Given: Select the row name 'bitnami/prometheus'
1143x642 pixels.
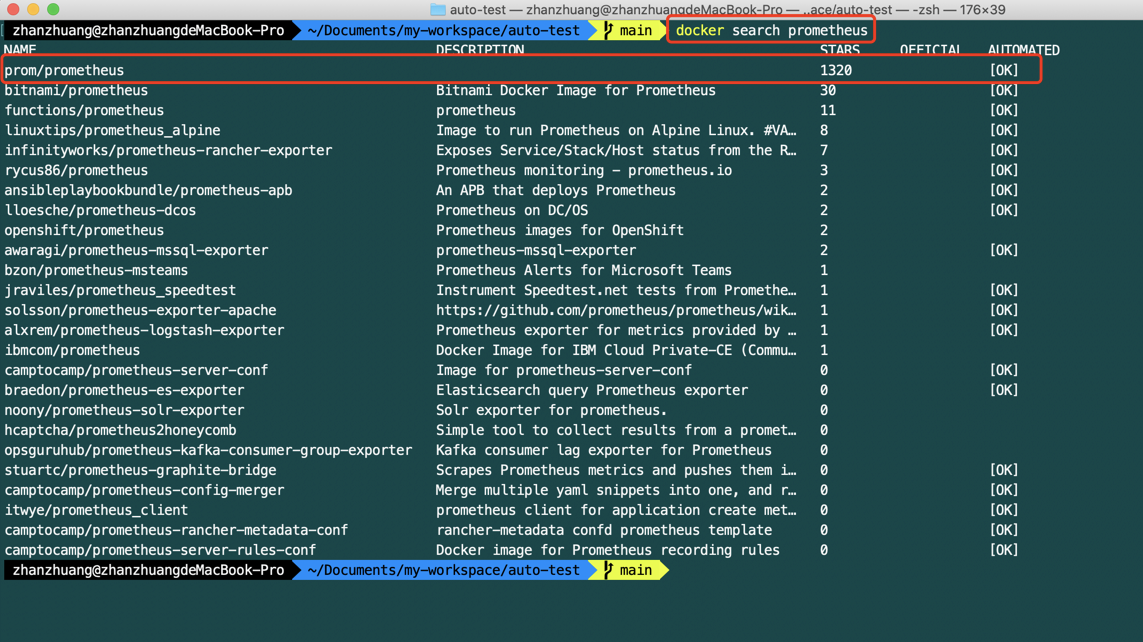Looking at the screenshot, I should tap(76, 90).
